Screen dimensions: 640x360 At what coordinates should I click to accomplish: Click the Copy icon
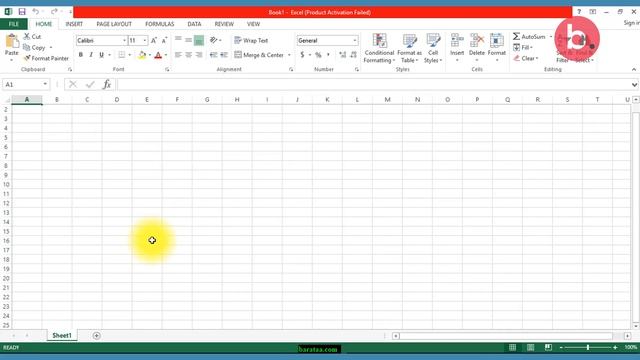coord(27,47)
